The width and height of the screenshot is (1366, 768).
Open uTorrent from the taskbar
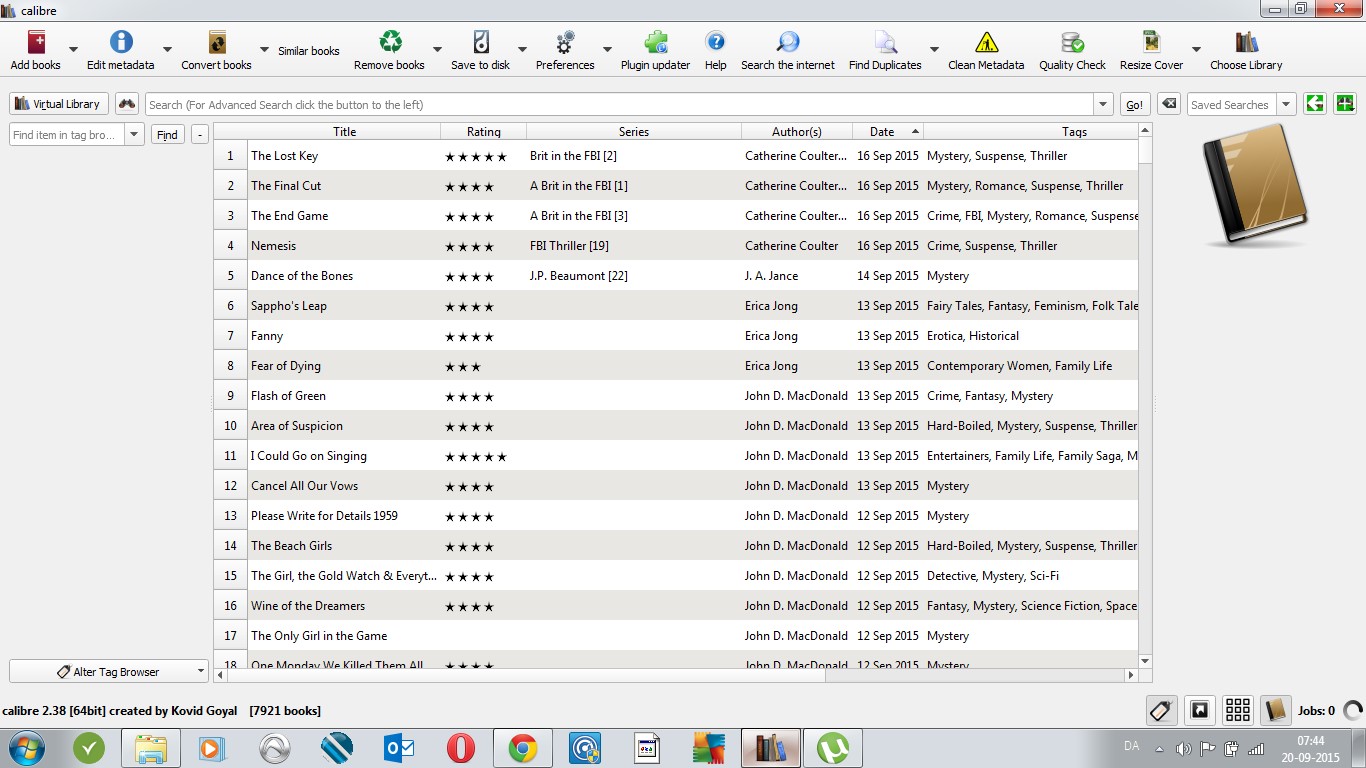[832, 748]
